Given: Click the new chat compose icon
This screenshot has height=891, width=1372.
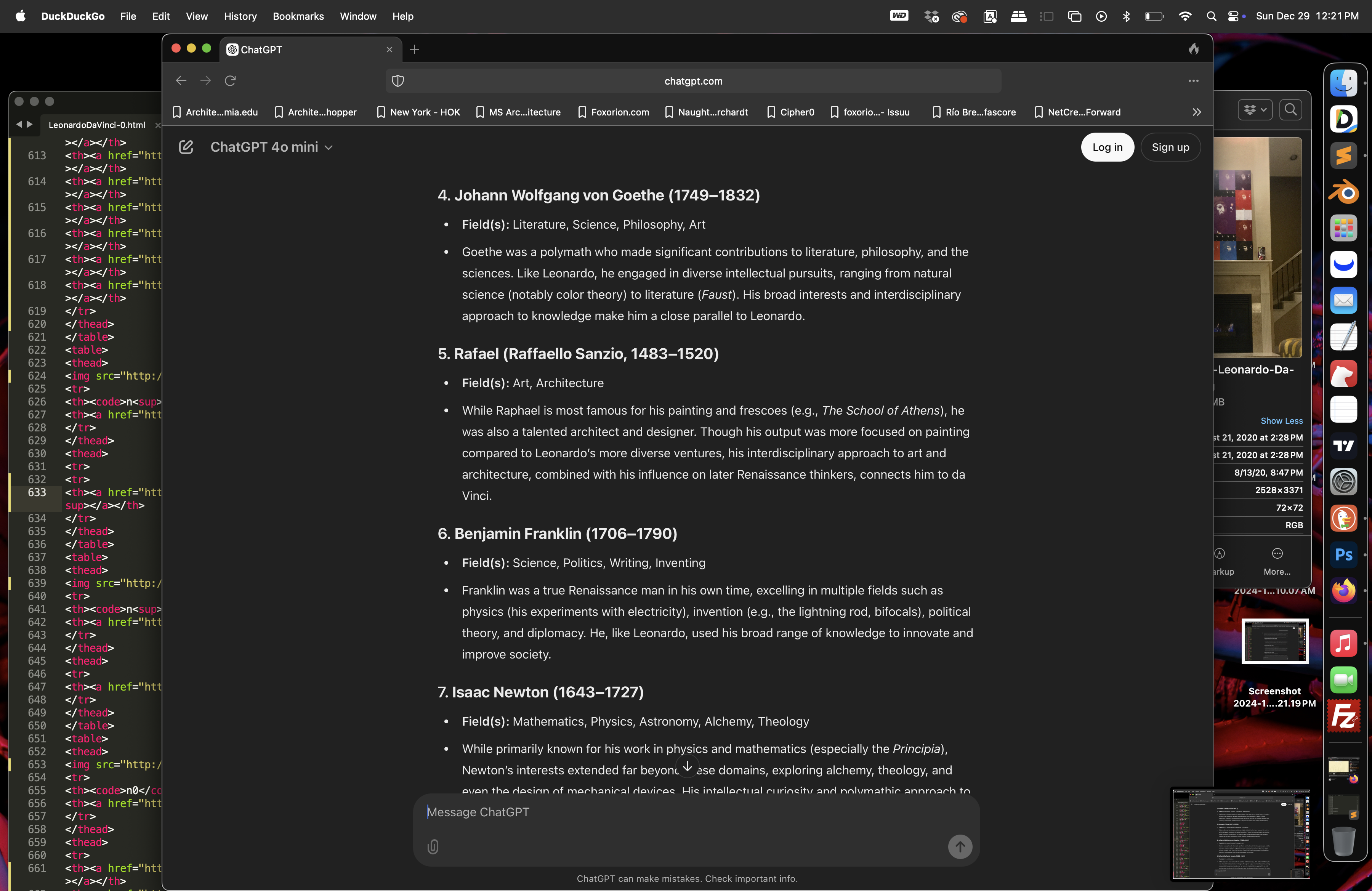Looking at the screenshot, I should point(186,147).
